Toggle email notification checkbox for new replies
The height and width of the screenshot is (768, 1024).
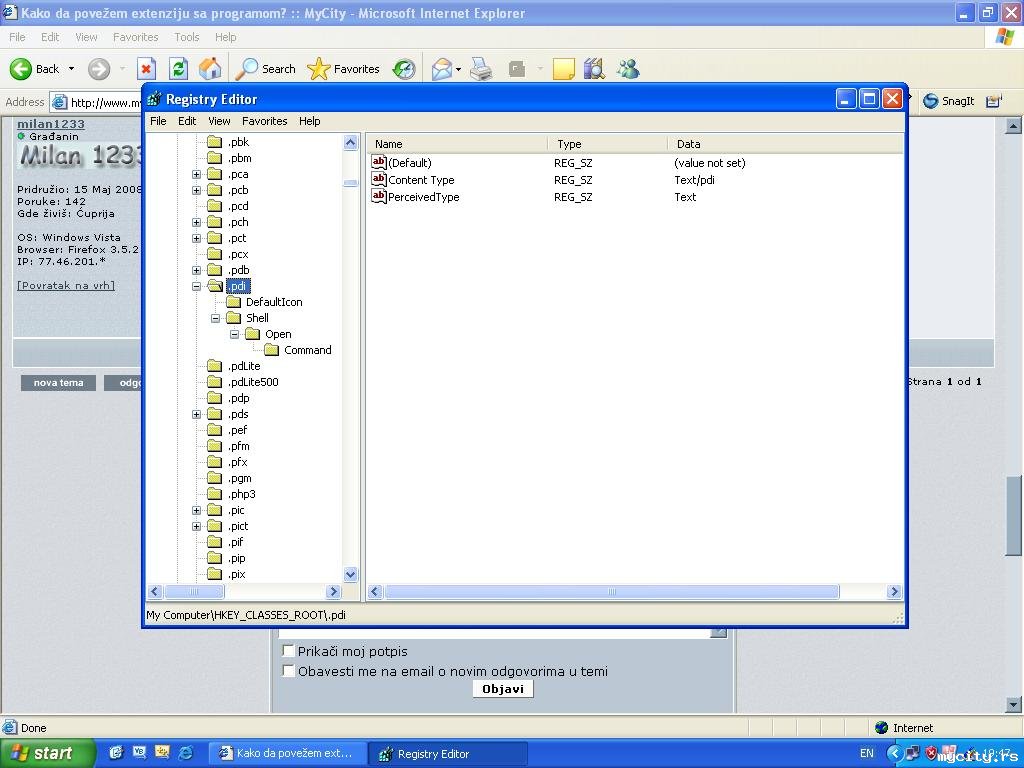[x=289, y=672]
